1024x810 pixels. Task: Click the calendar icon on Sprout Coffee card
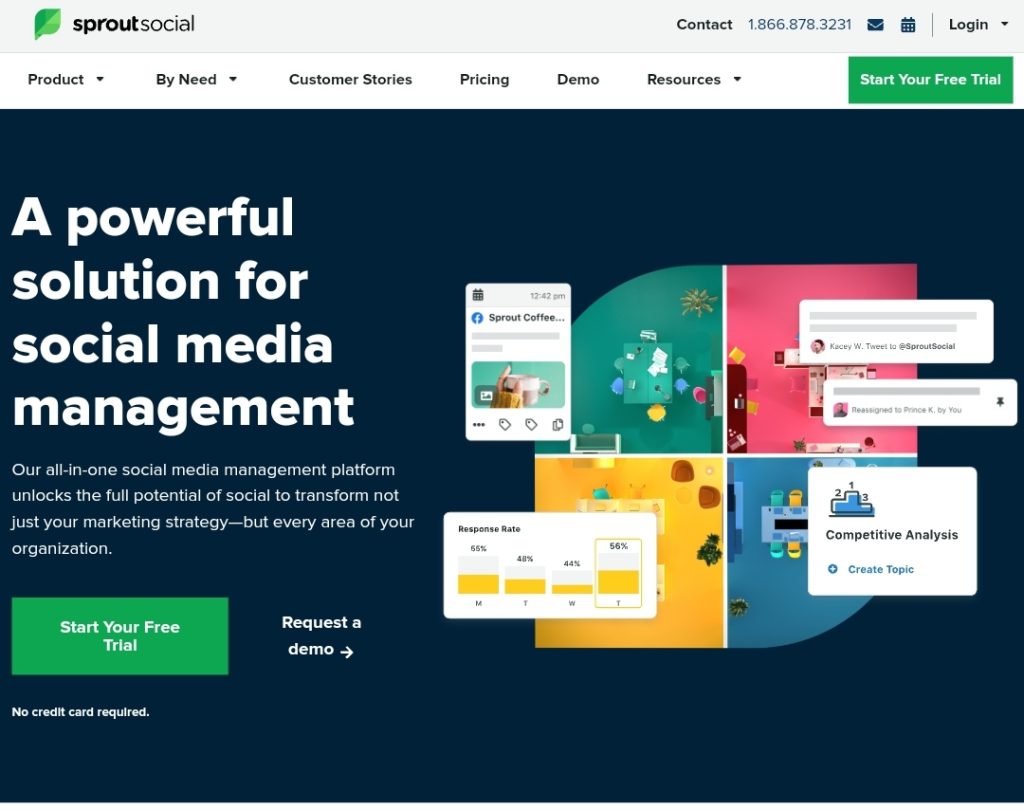478,295
